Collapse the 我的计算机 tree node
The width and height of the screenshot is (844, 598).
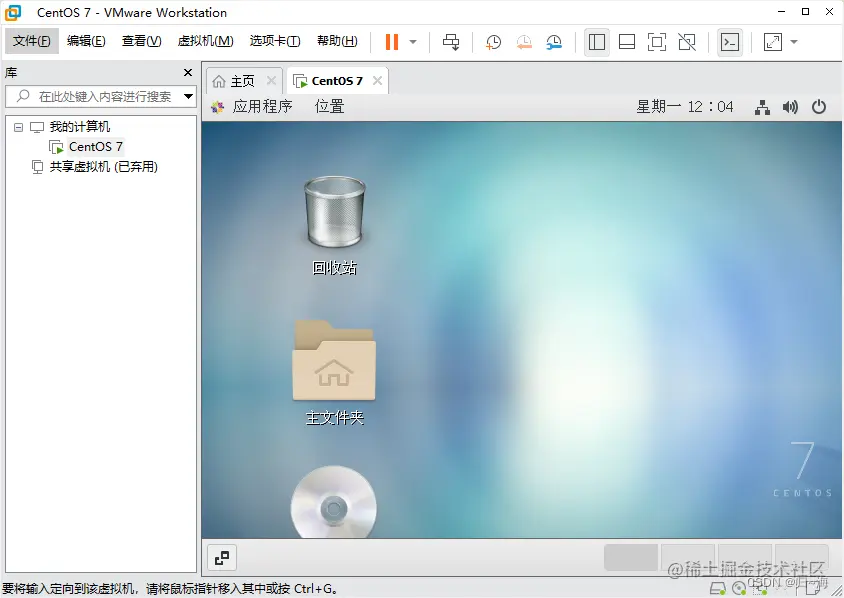click(18, 128)
